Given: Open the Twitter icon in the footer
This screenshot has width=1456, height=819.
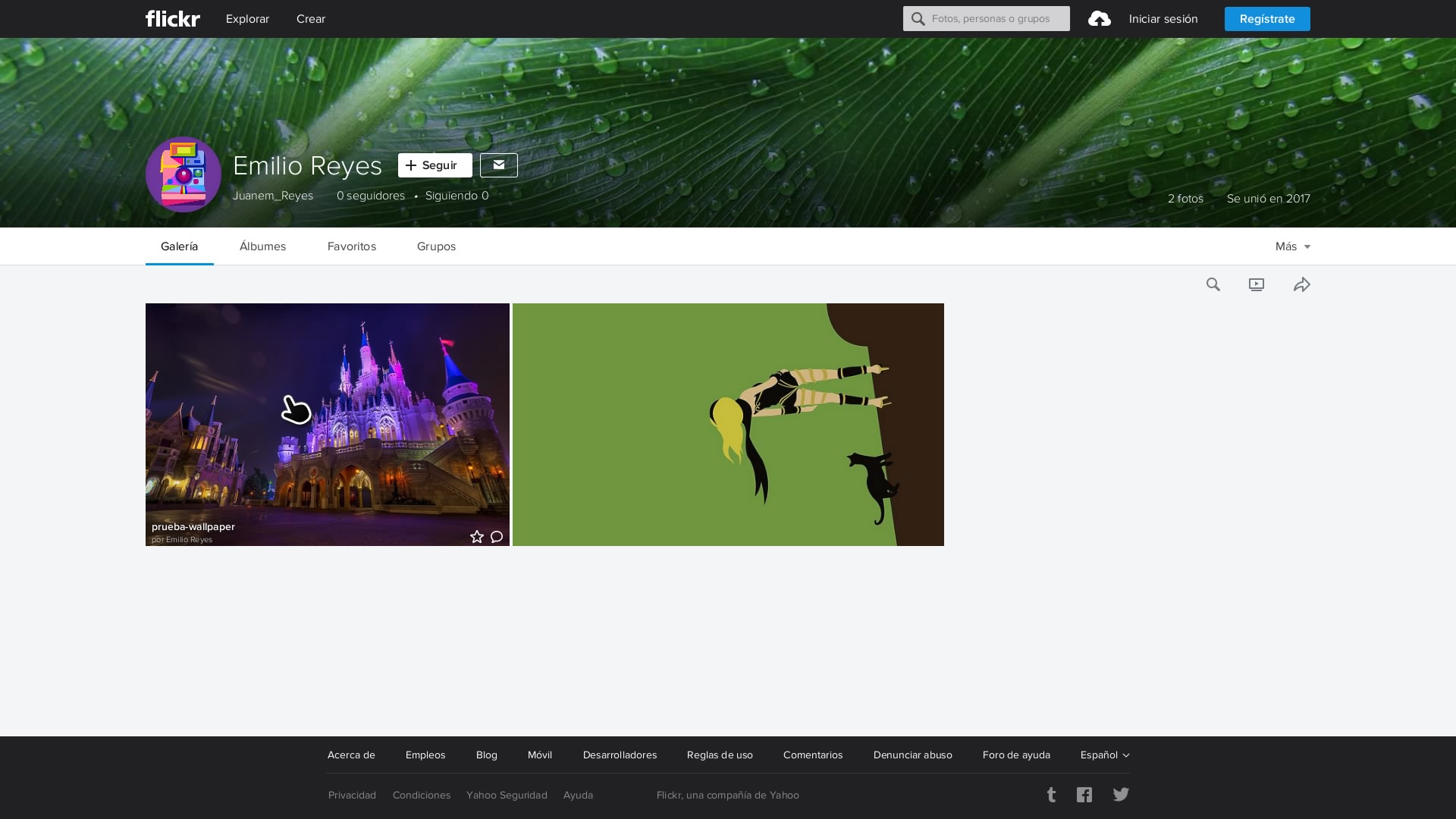Looking at the screenshot, I should (x=1121, y=795).
